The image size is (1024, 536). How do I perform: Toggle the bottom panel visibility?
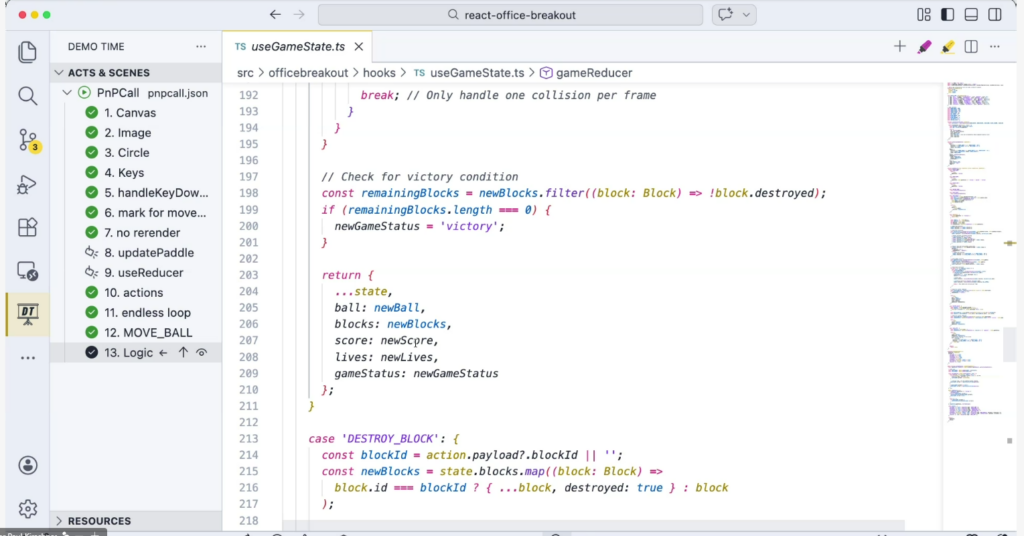coord(970,15)
